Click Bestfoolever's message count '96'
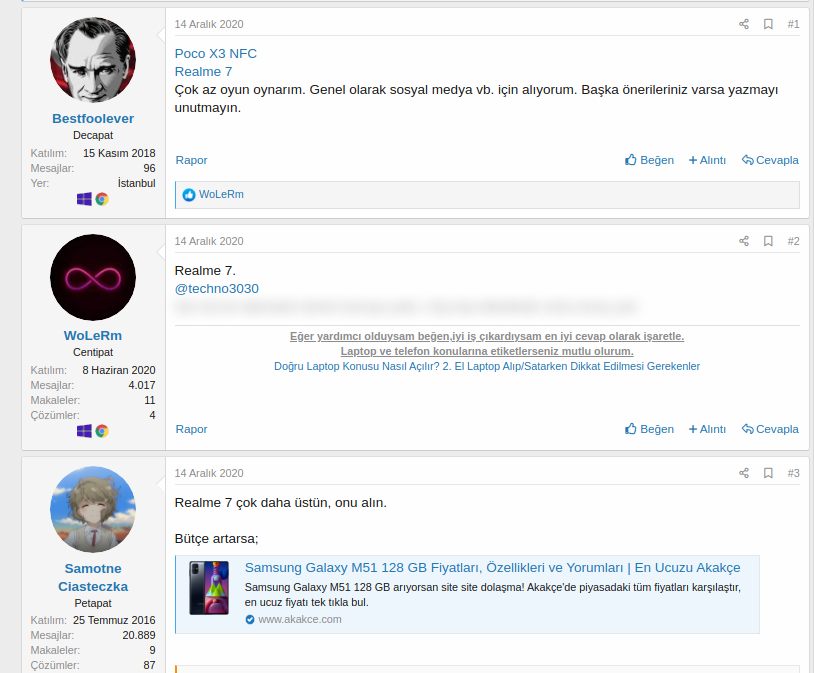The image size is (814, 673). (x=149, y=168)
